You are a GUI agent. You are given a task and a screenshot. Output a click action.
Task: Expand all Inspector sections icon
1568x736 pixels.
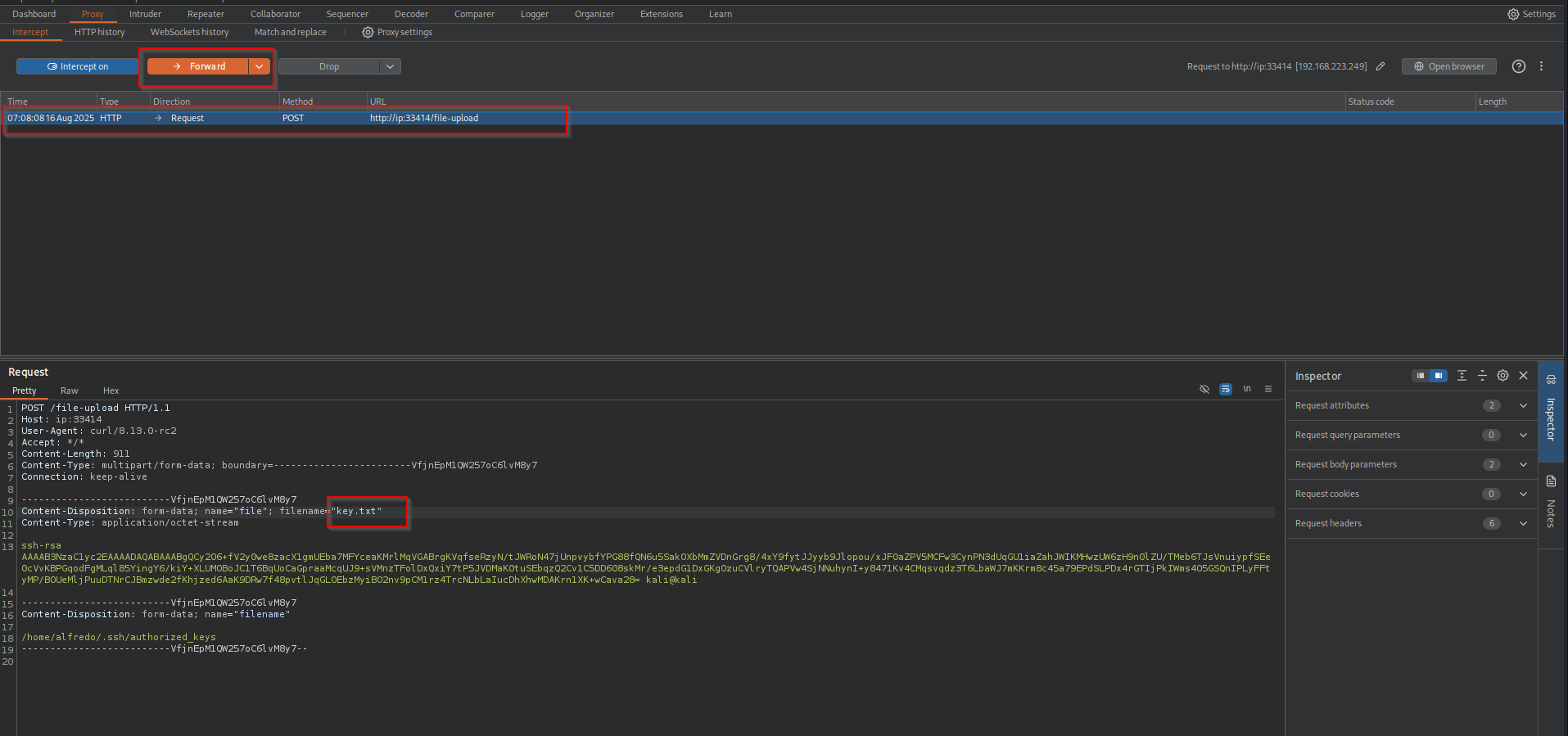[1462, 376]
